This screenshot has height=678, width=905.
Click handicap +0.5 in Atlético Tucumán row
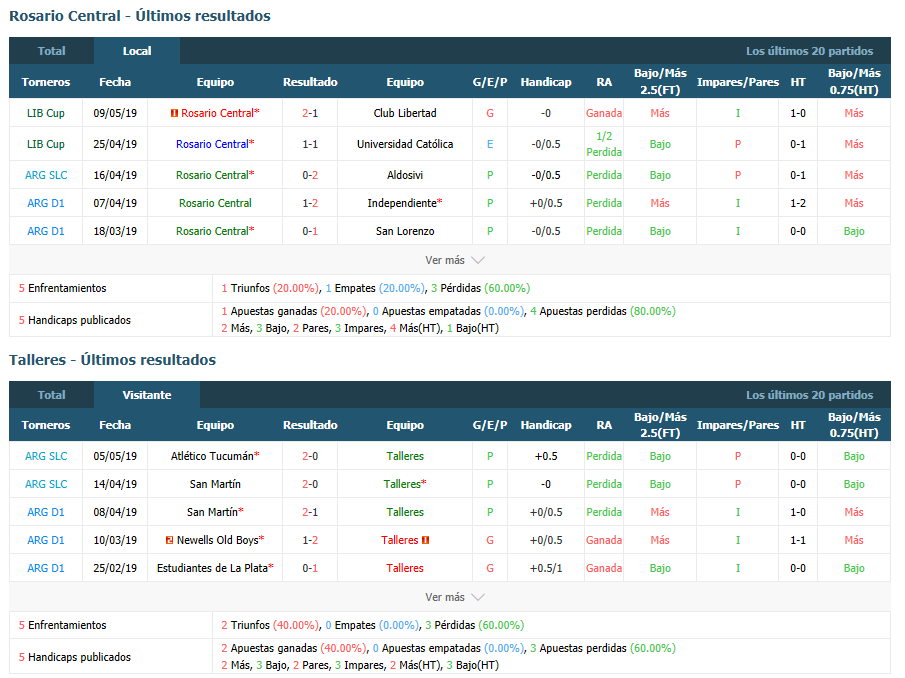click(545, 456)
